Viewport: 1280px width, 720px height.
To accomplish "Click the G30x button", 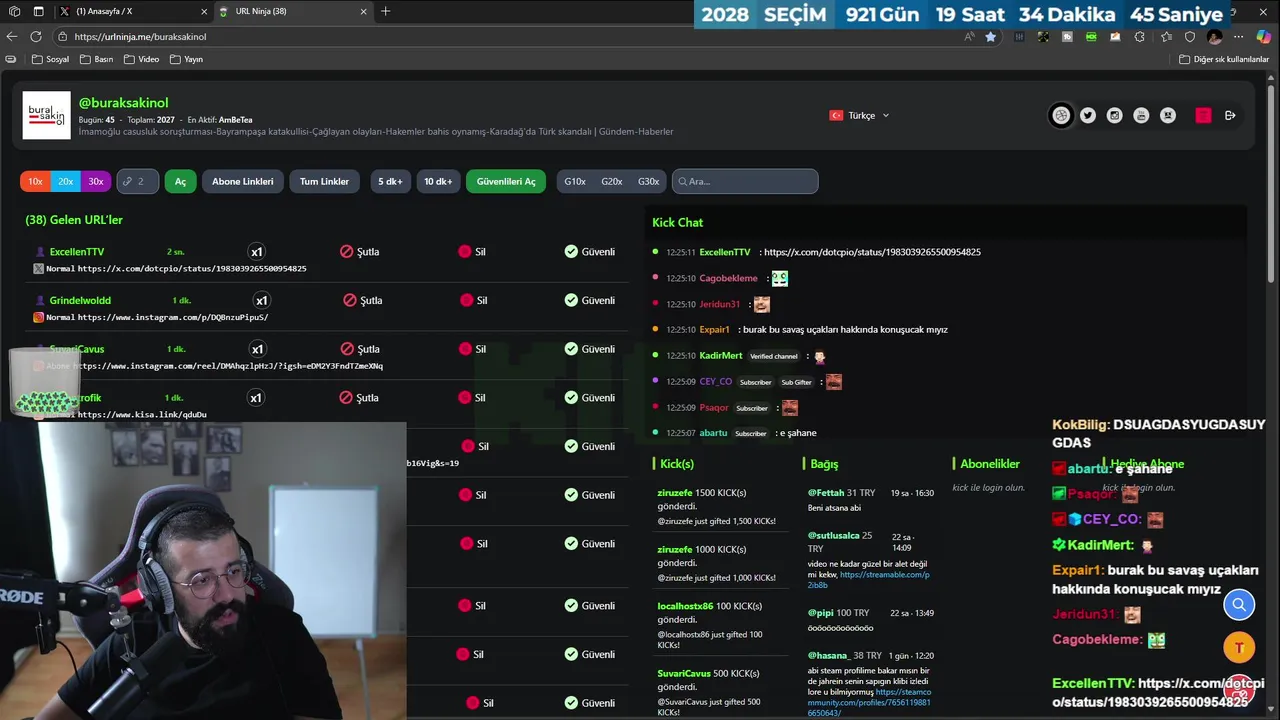I will pos(648,181).
